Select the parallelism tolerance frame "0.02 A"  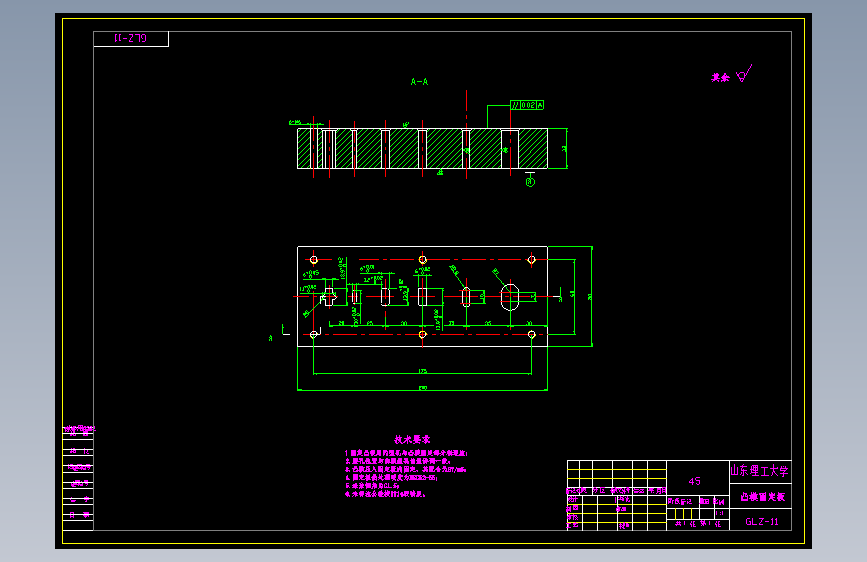pyautogui.click(x=527, y=105)
